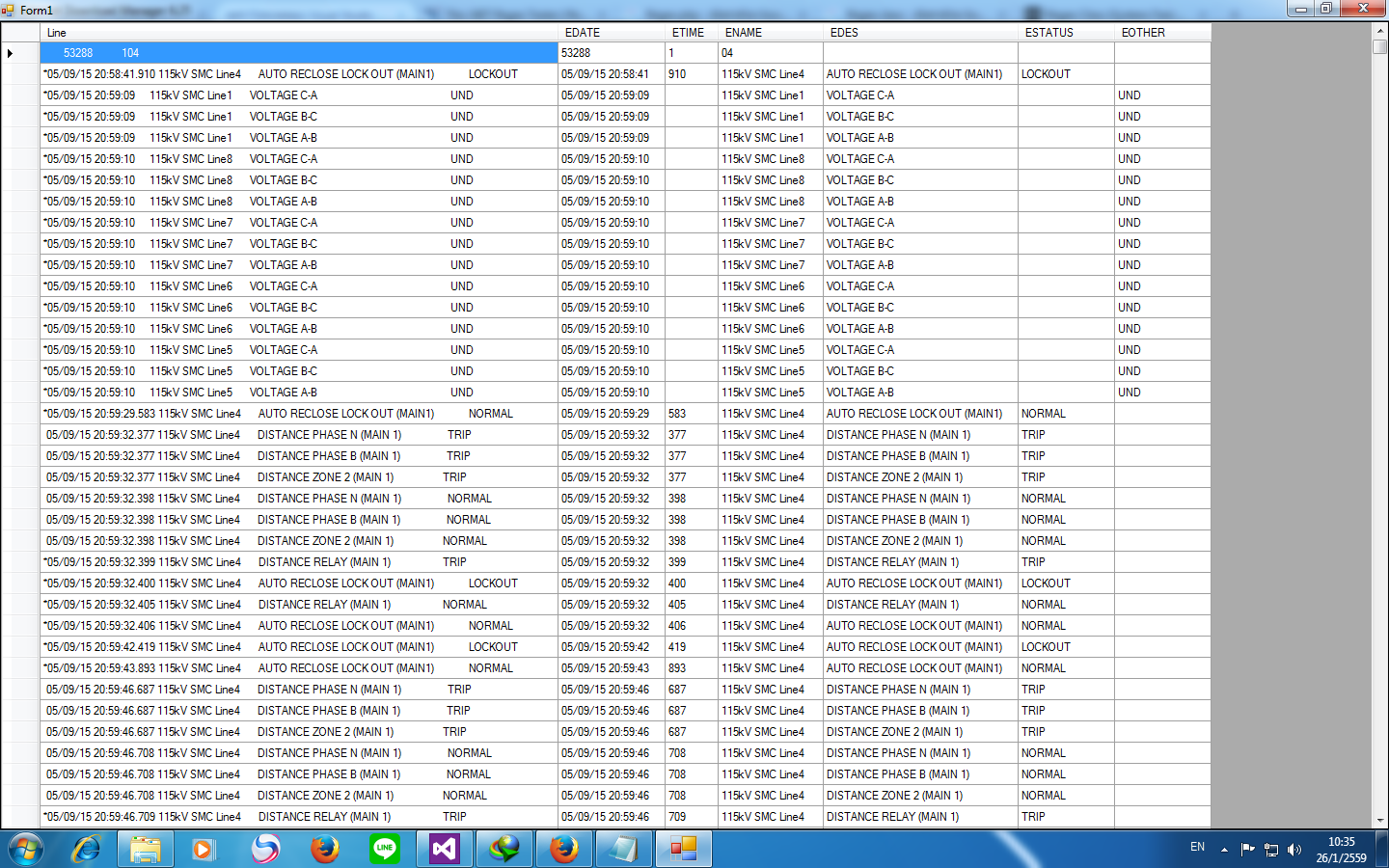Image resolution: width=1389 pixels, height=868 pixels.
Task: Select ENAME '115kV SMC Line5' in VOLTAGE C-A row
Action: pos(771,350)
